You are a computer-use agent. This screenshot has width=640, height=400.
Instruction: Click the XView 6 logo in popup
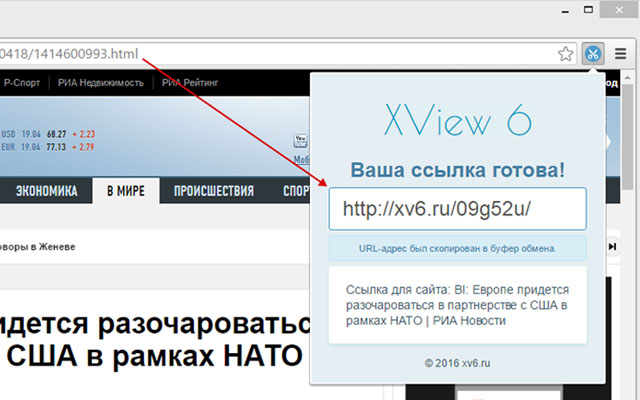458,120
